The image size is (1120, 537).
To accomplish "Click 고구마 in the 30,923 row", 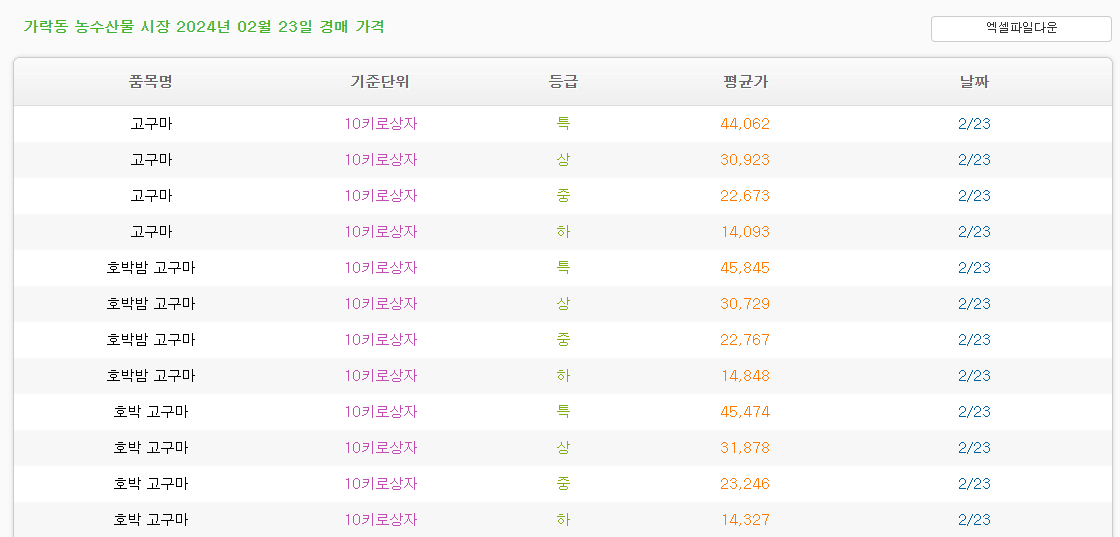I will click(x=151, y=160).
